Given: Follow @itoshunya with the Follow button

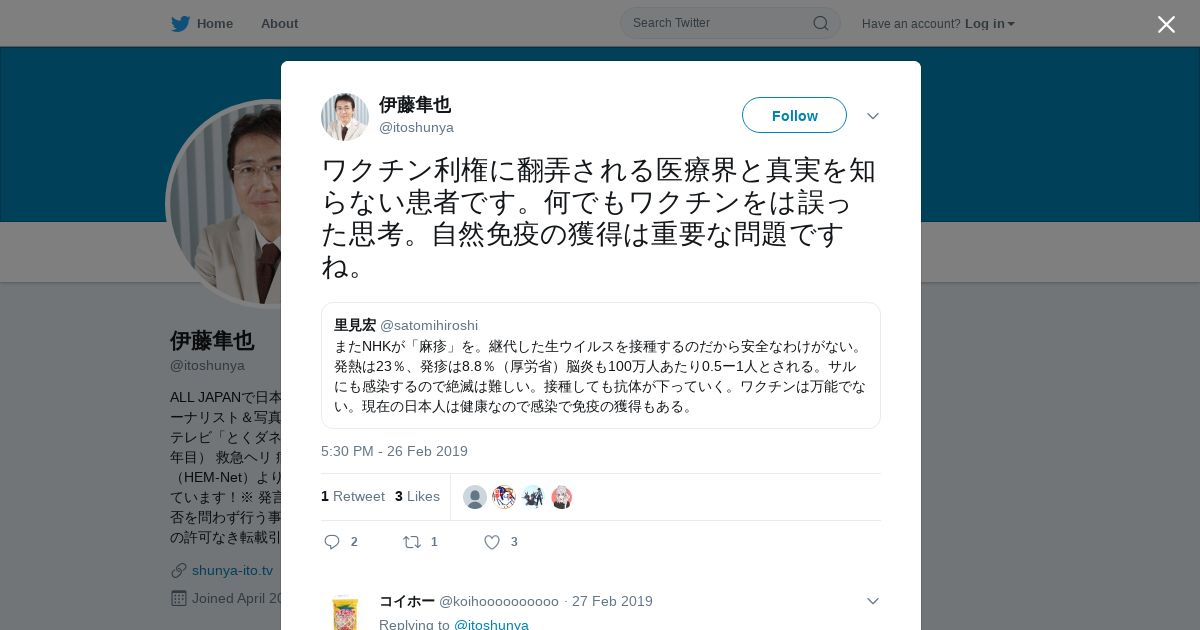Looking at the screenshot, I should [794, 116].
